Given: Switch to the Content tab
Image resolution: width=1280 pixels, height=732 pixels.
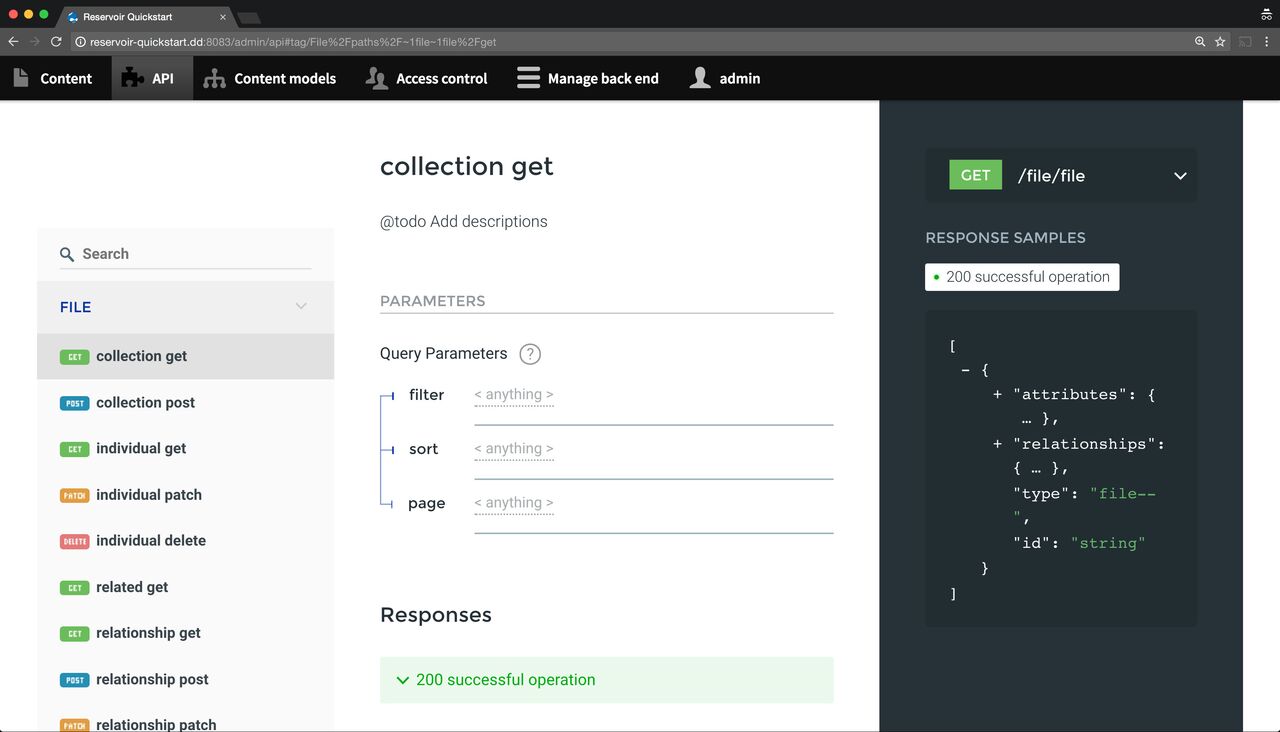Looking at the screenshot, I should pyautogui.click(x=55, y=77).
